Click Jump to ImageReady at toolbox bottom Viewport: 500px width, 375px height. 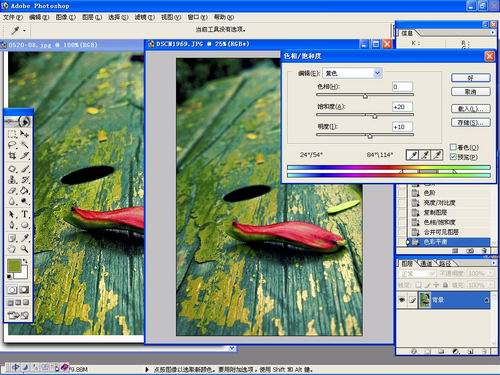click(x=18, y=315)
